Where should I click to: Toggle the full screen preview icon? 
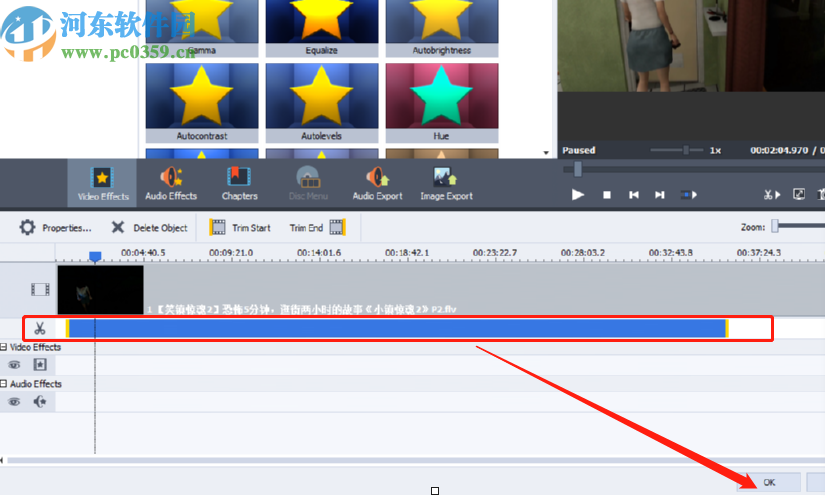[799, 195]
